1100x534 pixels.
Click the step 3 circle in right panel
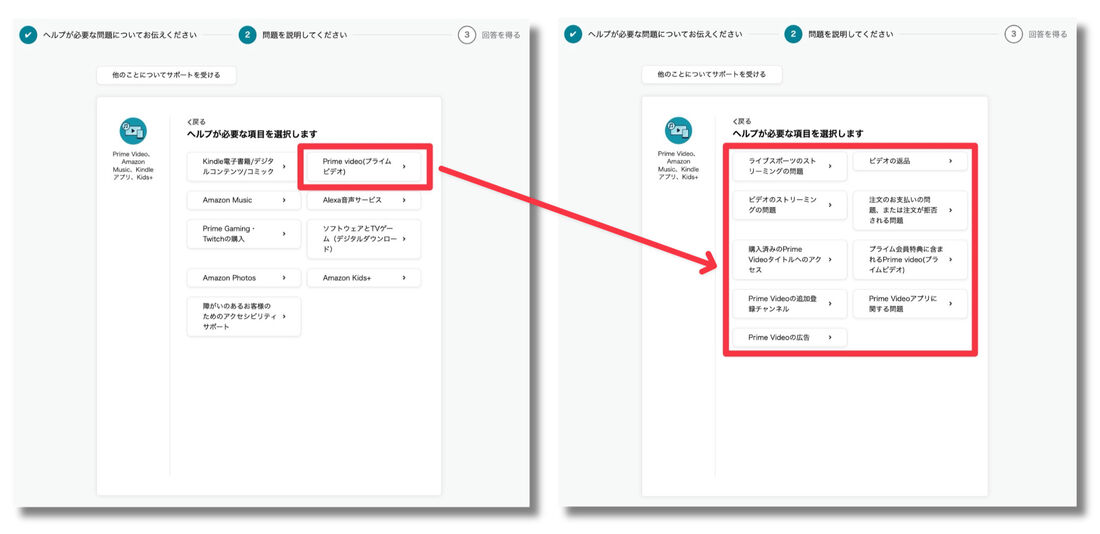(x=1012, y=34)
